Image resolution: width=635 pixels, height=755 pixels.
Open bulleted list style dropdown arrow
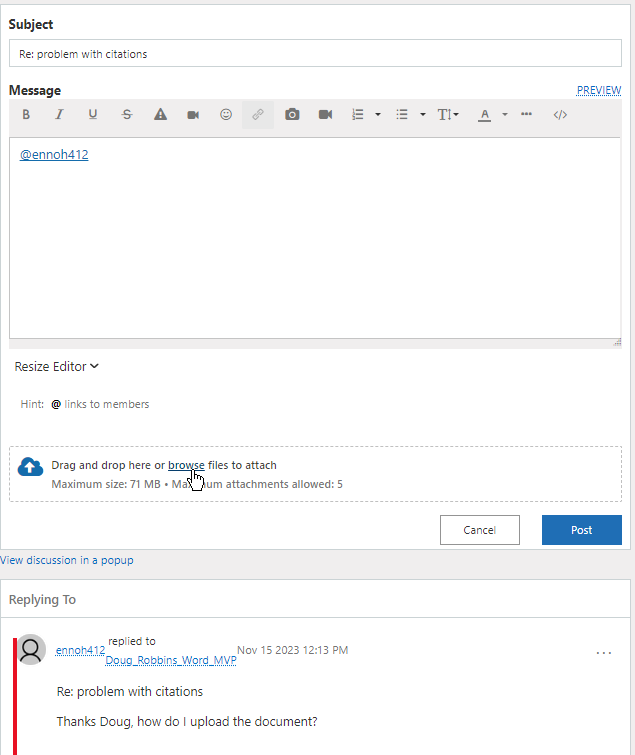[x=423, y=115]
